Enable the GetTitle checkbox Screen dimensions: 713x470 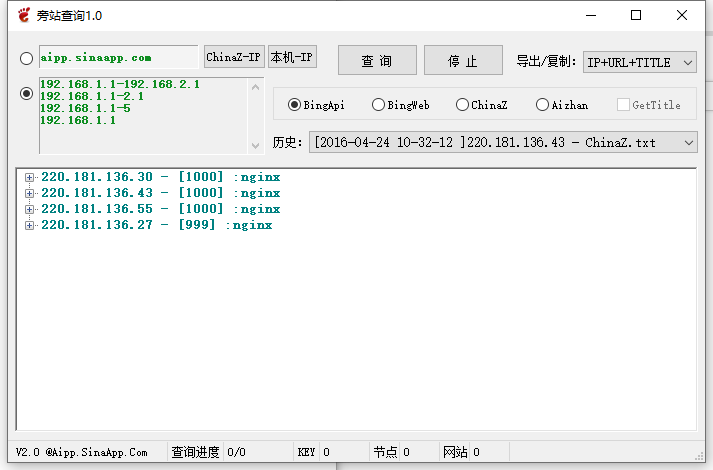click(x=623, y=105)
